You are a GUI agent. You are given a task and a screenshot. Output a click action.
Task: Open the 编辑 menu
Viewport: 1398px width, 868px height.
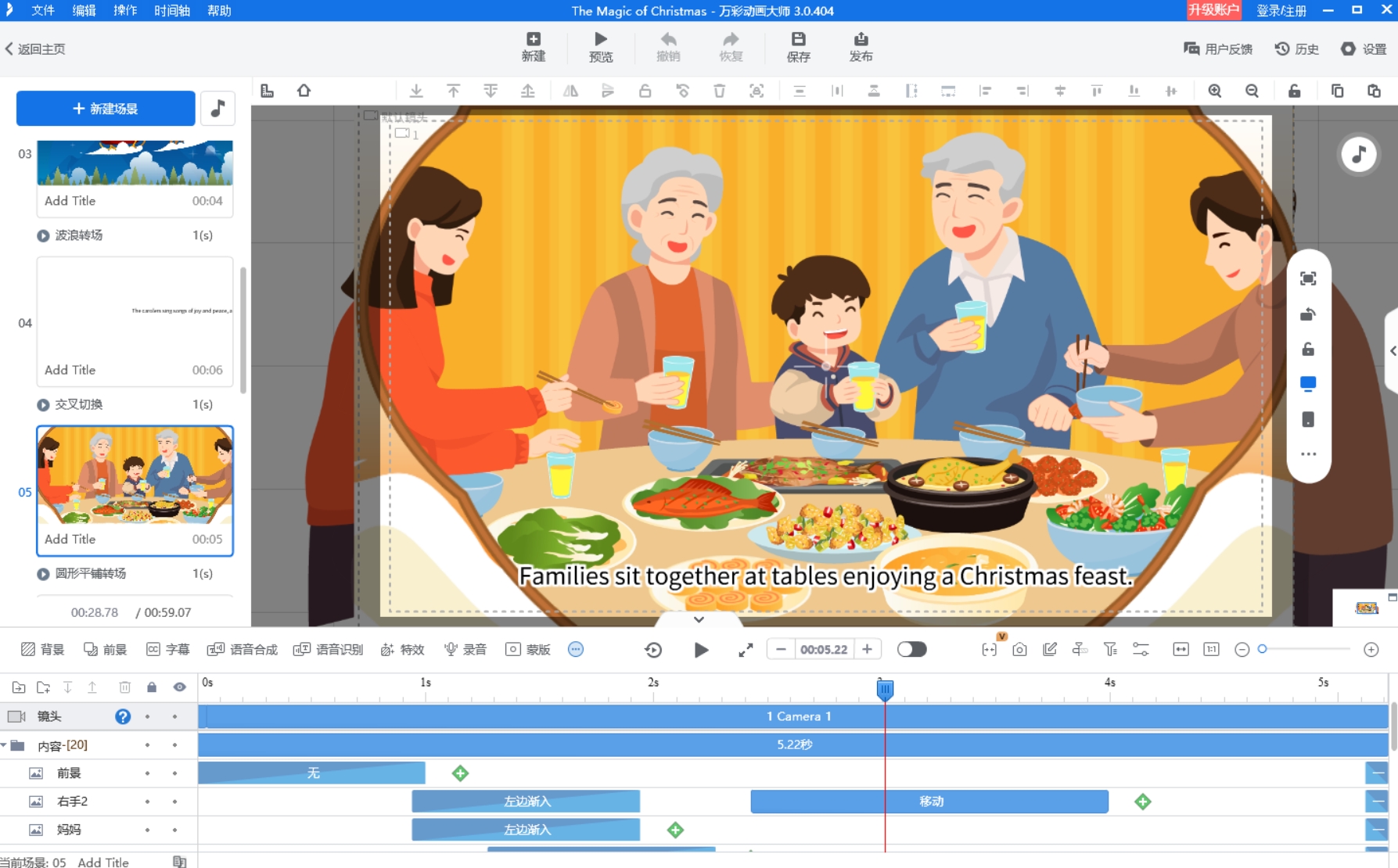[x=84, y=10]
